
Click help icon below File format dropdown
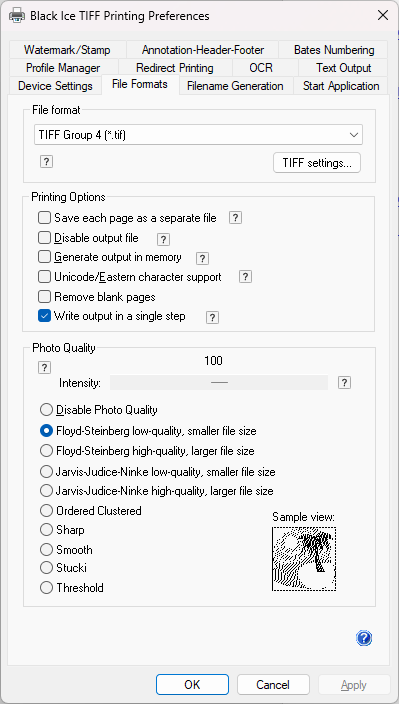click(x=46, y=162)
